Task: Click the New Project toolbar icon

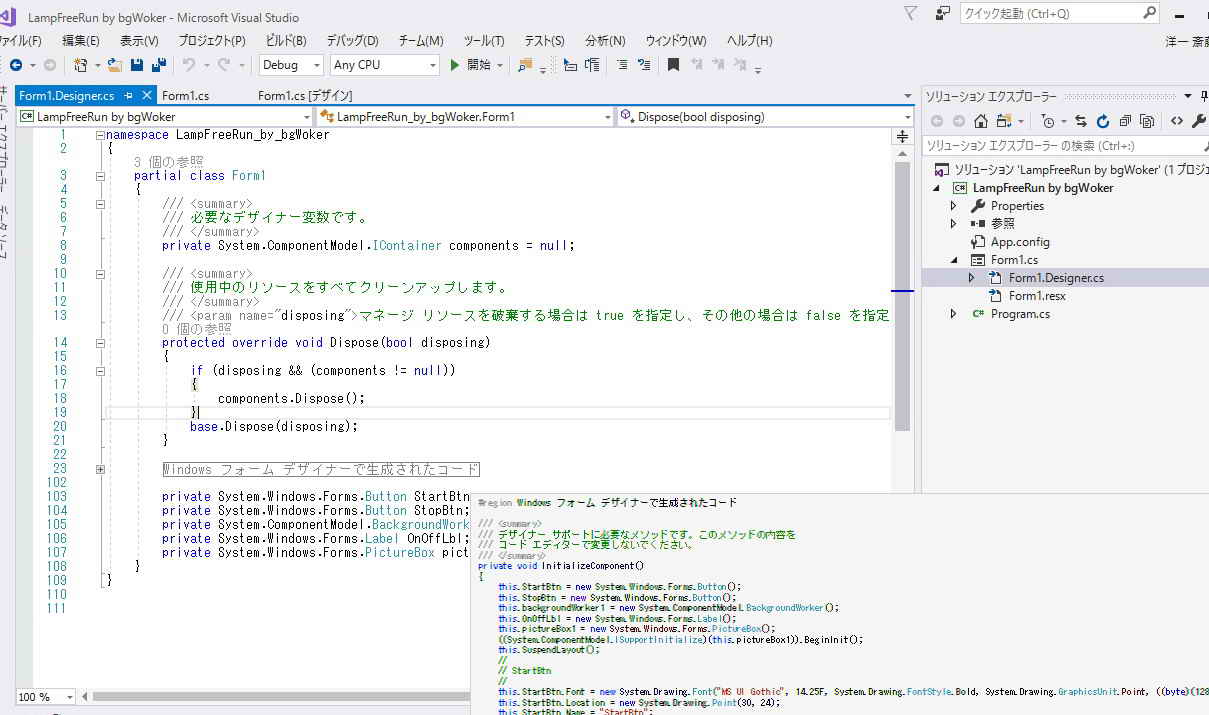Action: [81, 65]
